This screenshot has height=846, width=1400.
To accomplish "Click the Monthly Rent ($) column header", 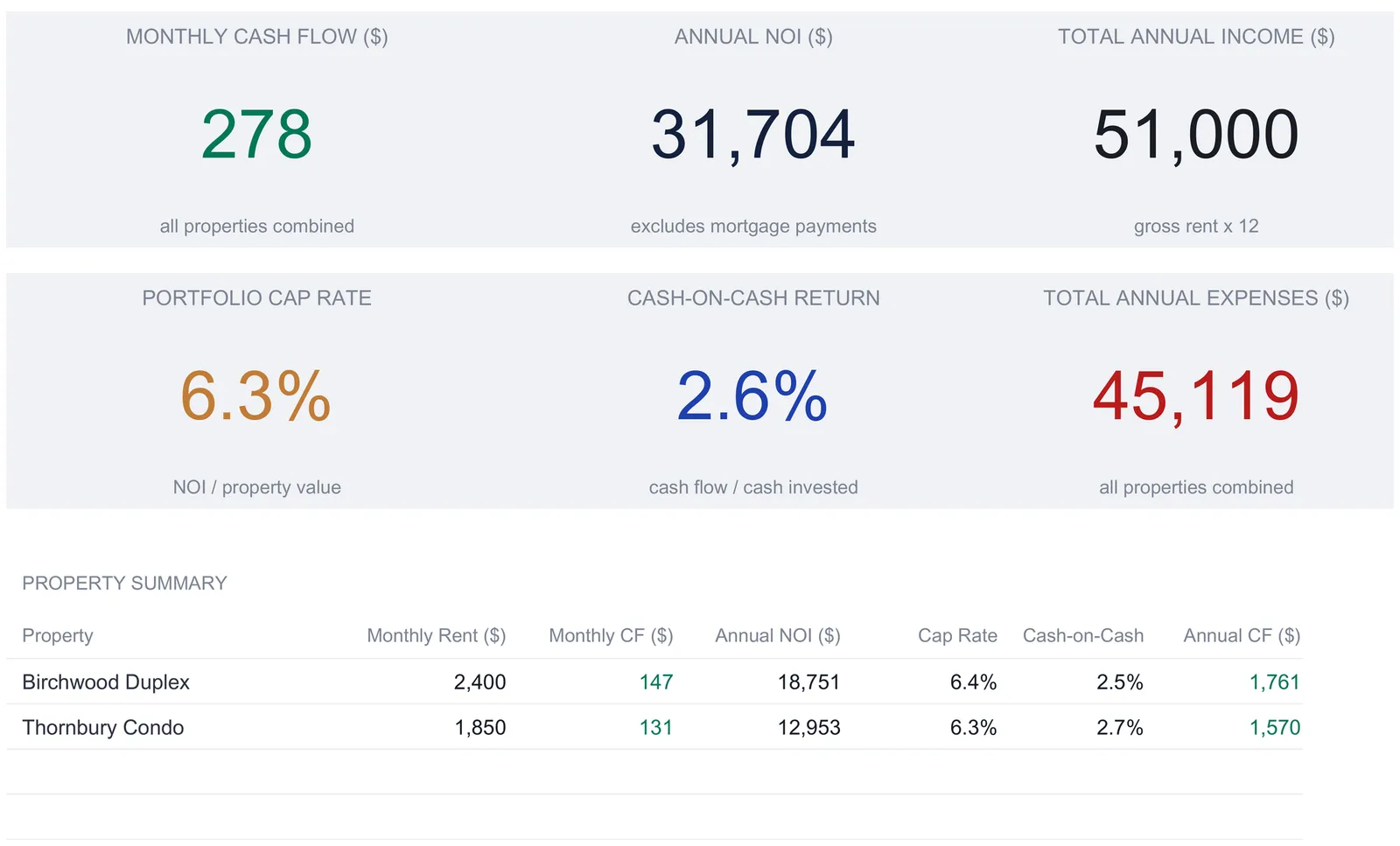I will click(437, 636).
